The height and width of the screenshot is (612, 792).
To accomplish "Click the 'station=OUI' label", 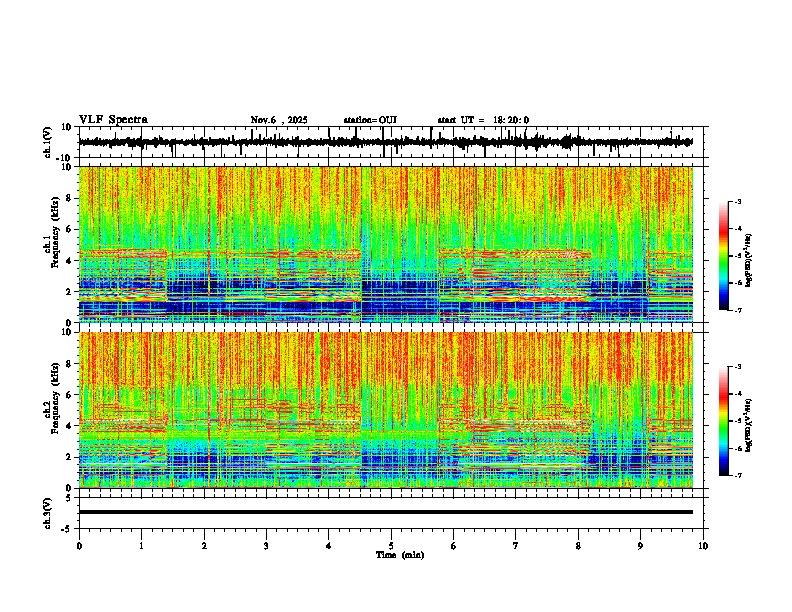I will tap(370, 120).
